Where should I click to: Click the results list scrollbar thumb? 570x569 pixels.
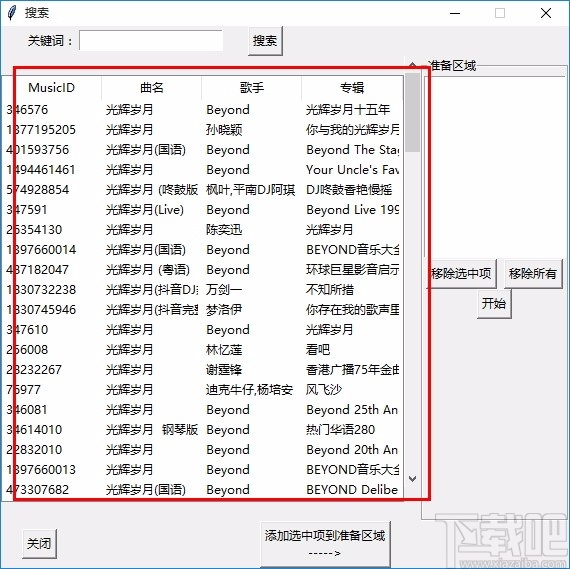(x=412, y=112)
